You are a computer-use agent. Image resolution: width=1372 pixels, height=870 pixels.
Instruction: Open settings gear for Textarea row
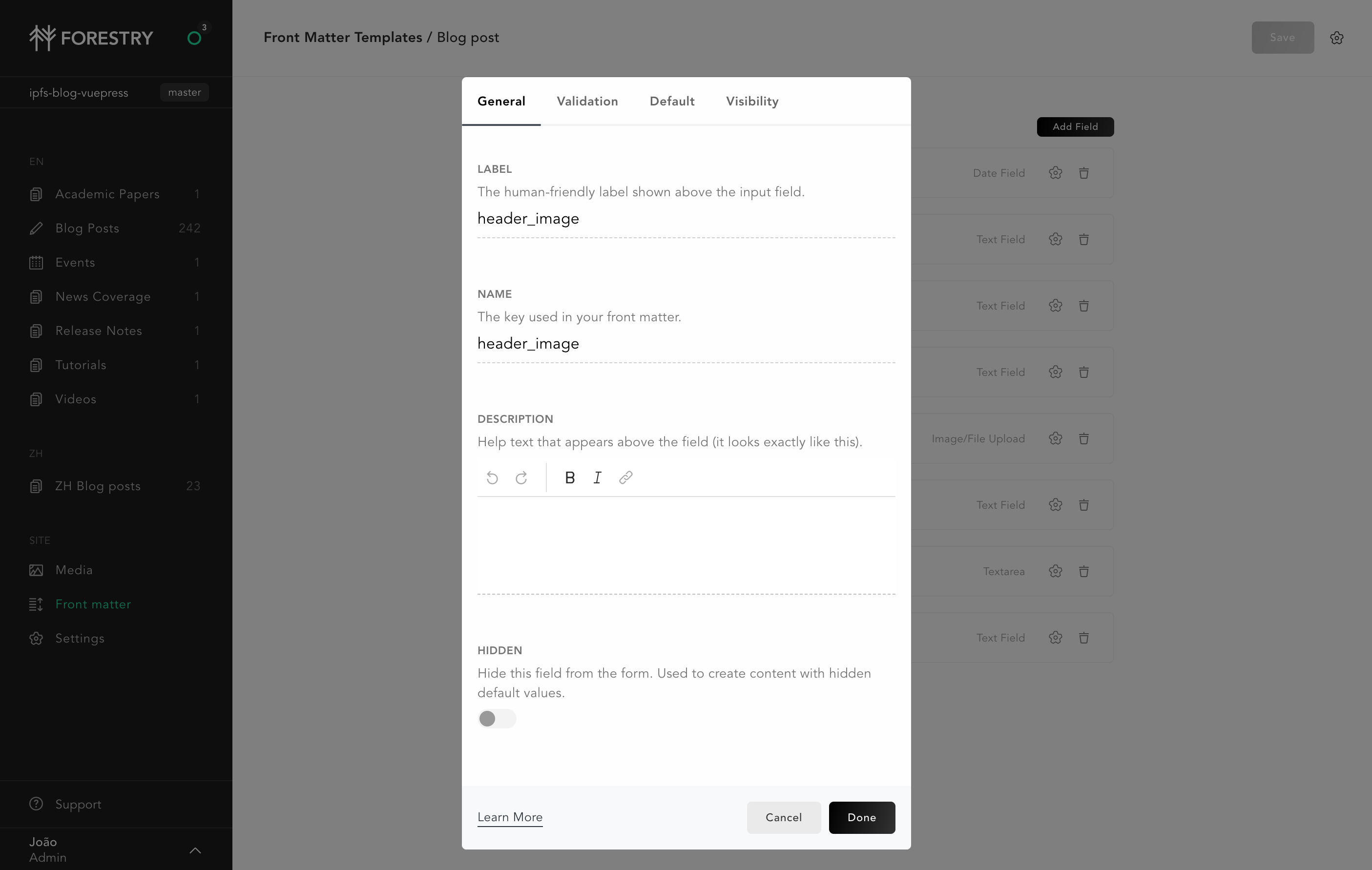(x=1055, y=571)
